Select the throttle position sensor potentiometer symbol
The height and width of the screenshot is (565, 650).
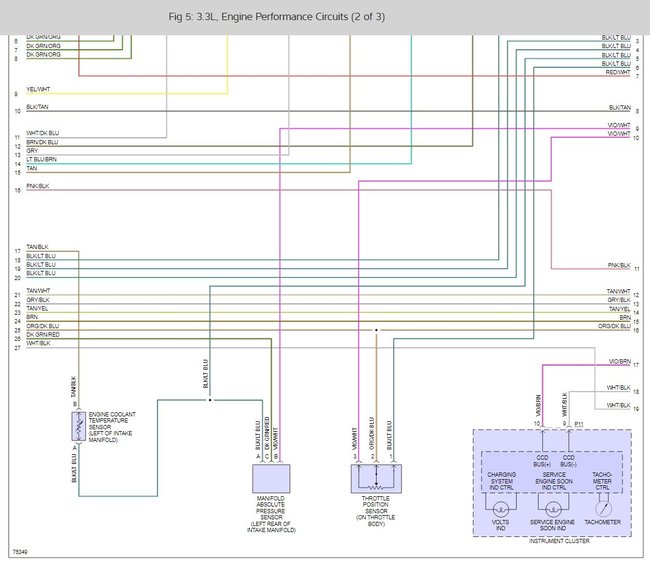click(376, 478)
